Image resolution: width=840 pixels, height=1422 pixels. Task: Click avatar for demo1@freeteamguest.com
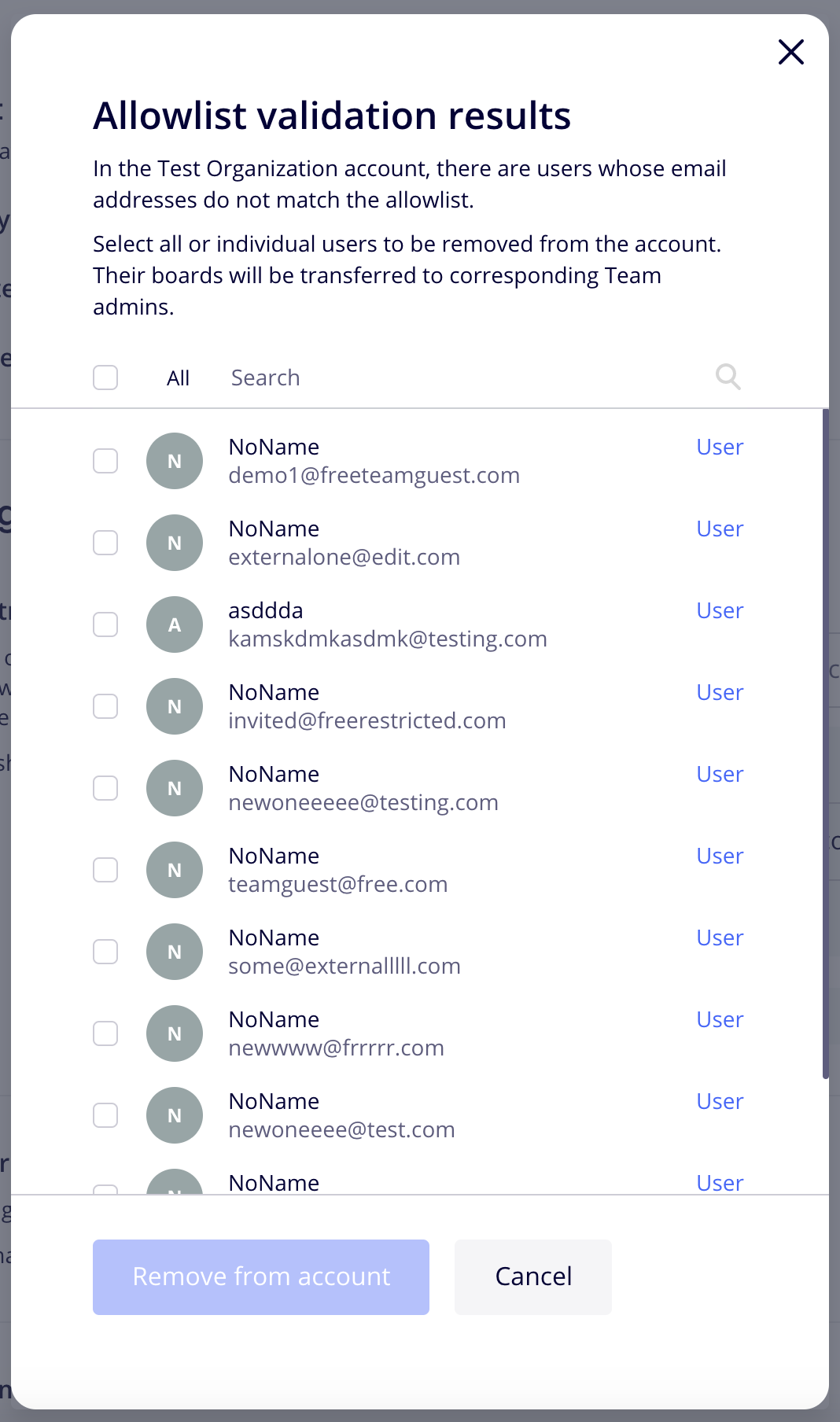[x=175, y=461]
